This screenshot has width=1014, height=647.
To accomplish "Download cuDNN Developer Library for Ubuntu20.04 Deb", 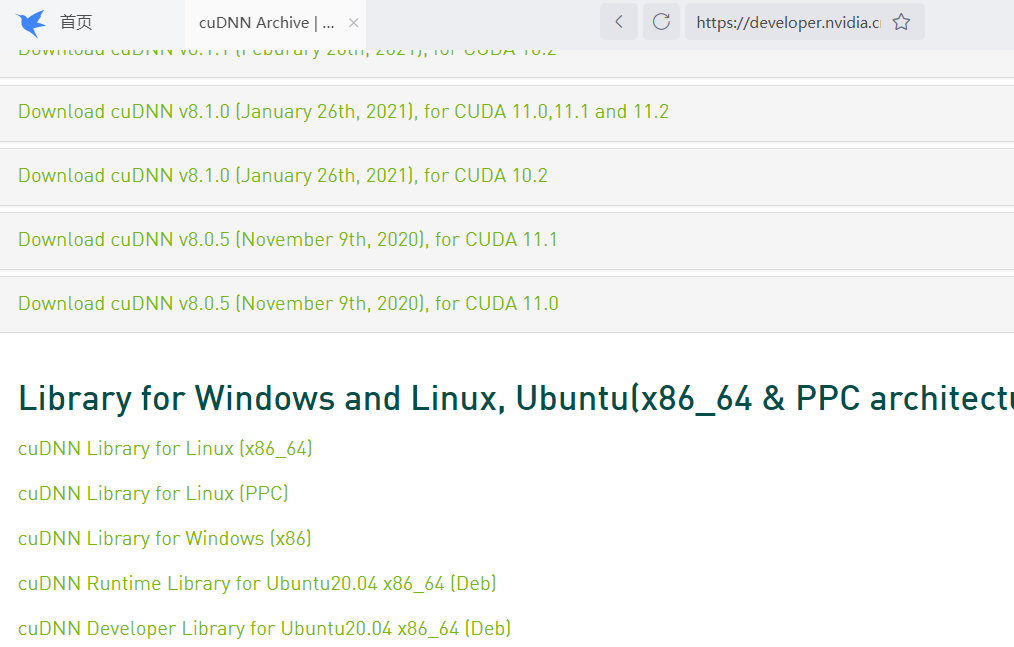I will click(264, 628).
